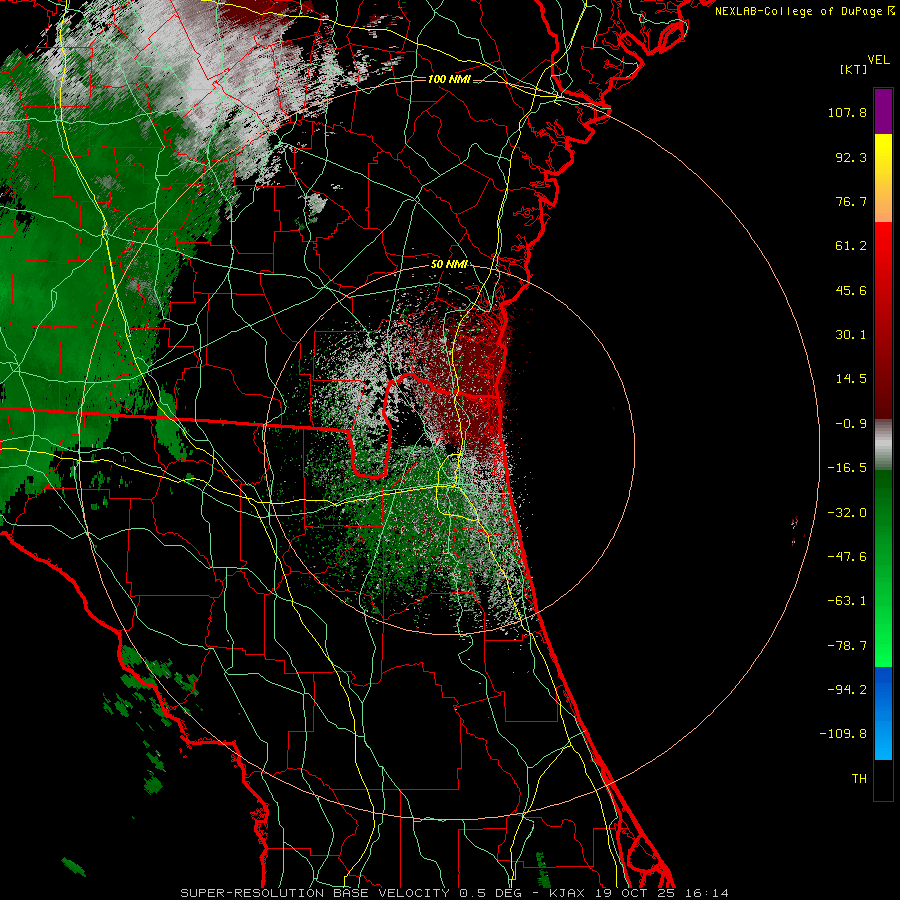Click the [KT] units label
The image size is (900, 900).
tap(854, 69)
